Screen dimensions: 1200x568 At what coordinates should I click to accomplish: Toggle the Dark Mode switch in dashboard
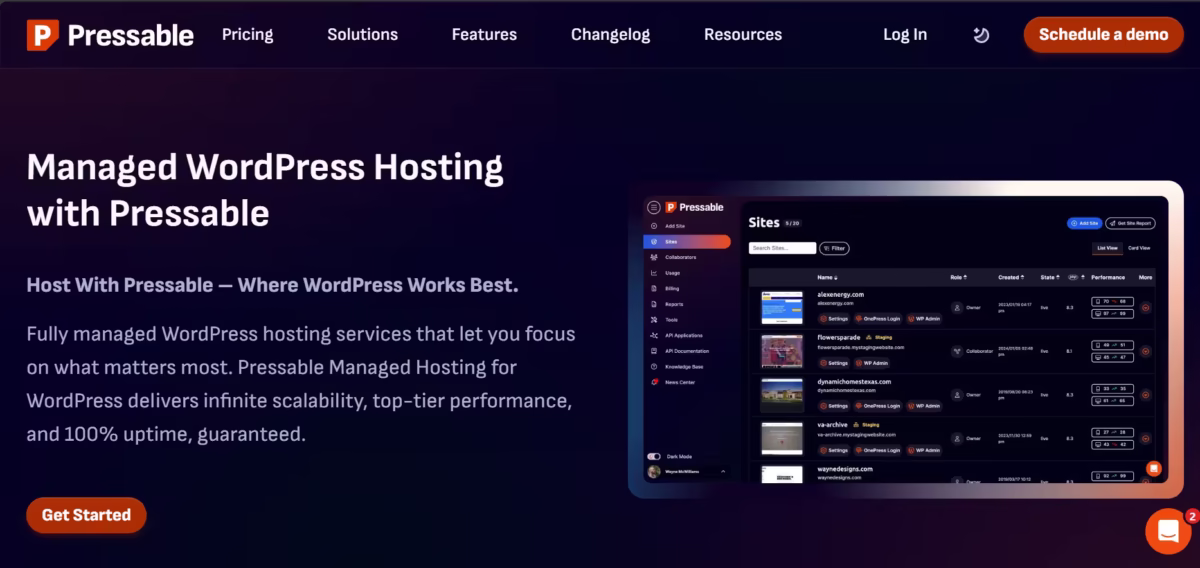(654, 456)
